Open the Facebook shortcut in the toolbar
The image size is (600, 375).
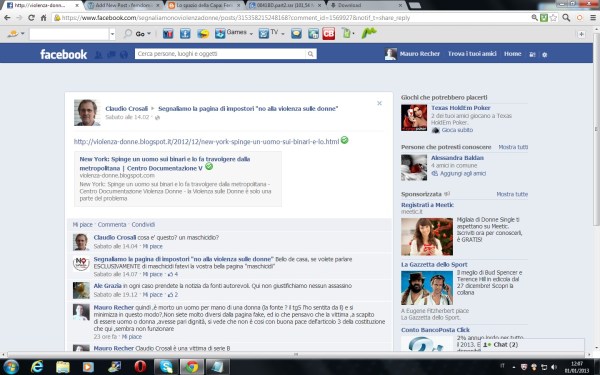click(185, 34)
